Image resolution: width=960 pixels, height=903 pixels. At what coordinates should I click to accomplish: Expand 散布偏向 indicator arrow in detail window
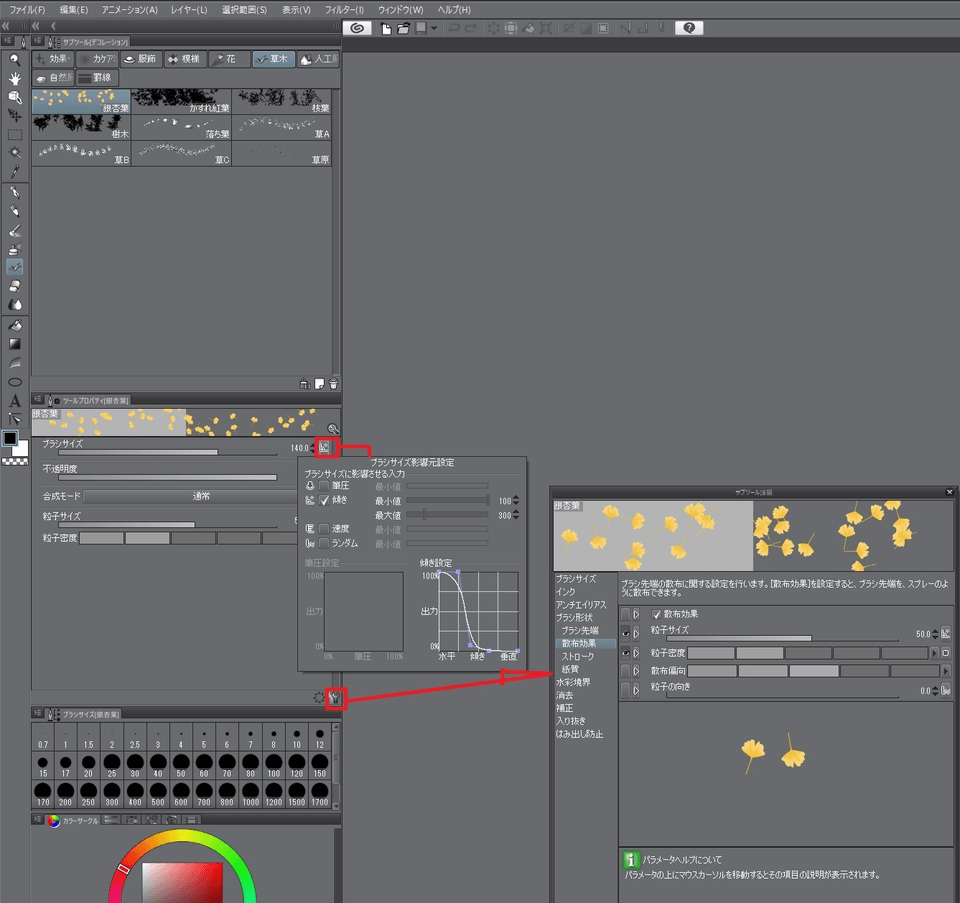point(946,672)
